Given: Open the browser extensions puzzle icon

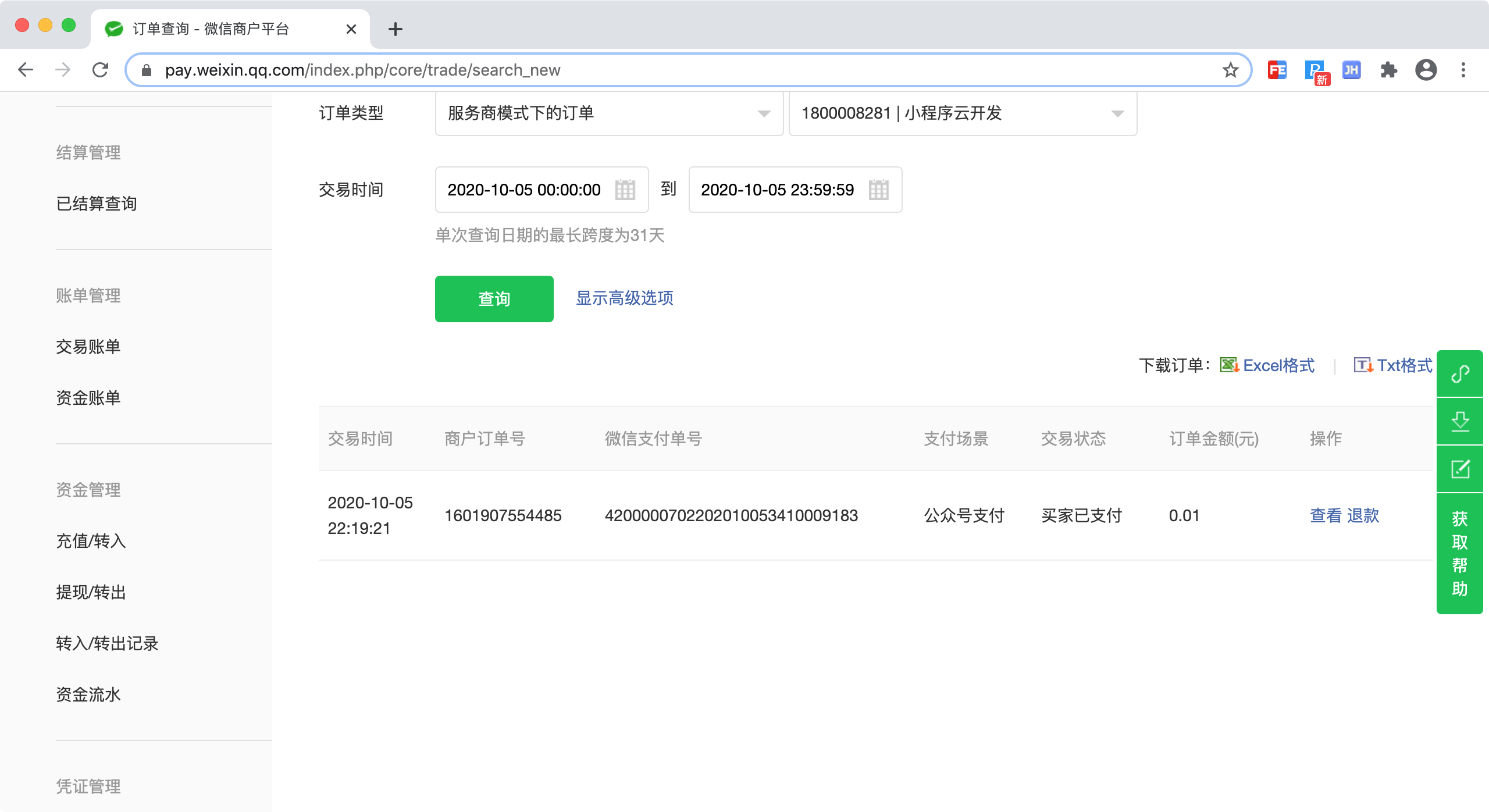Looking at the screenshot, I should pyautogui.click(x=1388, y=70).
